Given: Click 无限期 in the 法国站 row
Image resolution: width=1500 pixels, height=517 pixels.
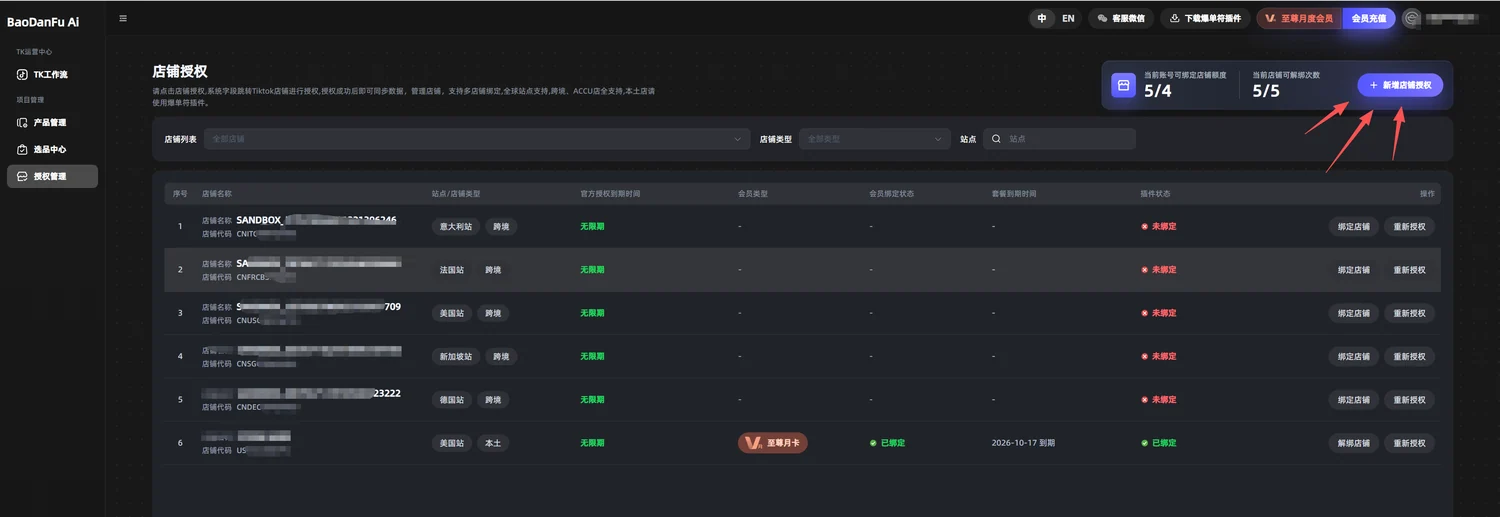Looking at the screenshot, I should [x=592, y=270].
